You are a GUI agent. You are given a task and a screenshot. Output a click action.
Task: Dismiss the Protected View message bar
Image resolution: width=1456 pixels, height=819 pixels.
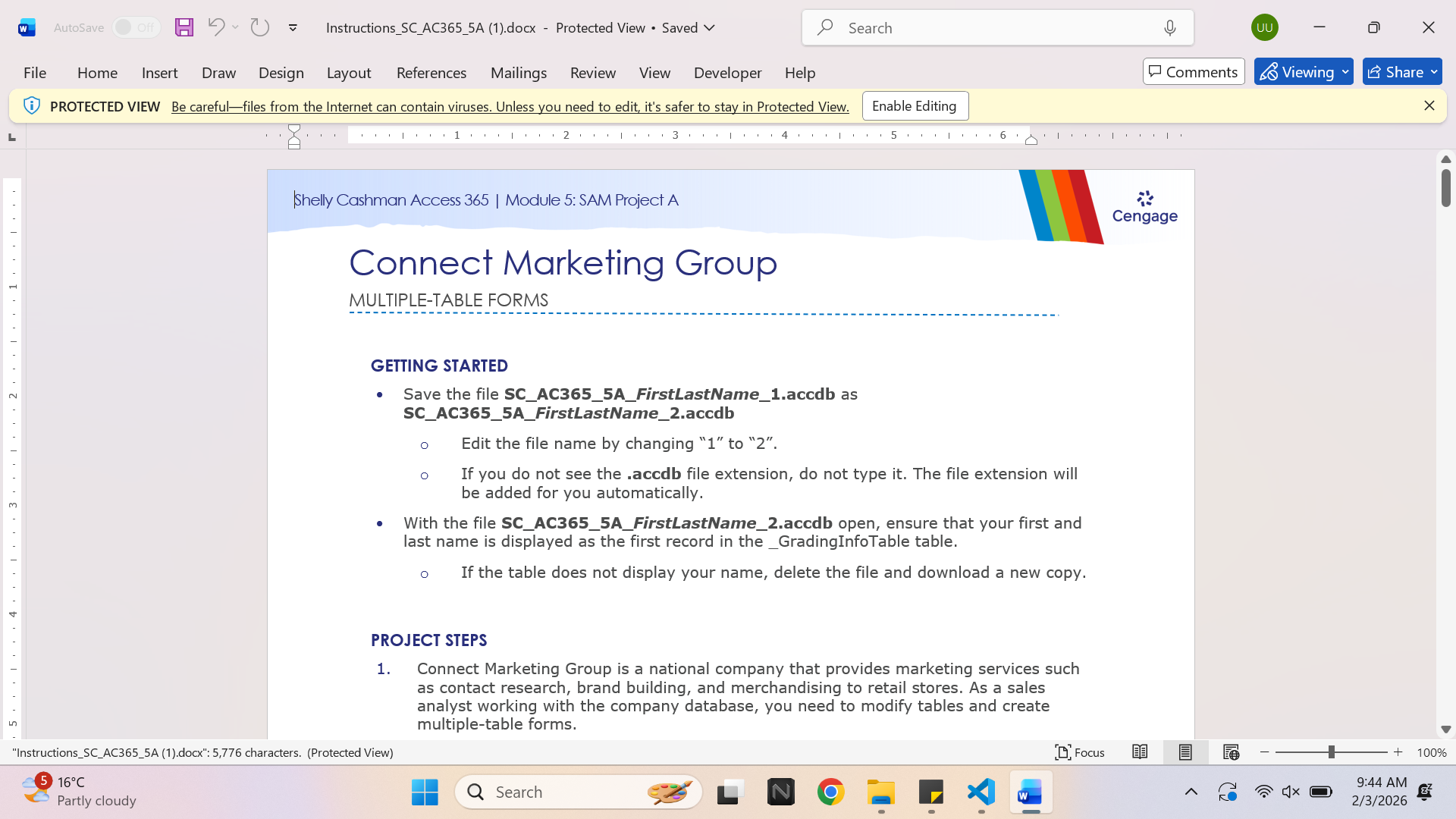click(1429, 106)
